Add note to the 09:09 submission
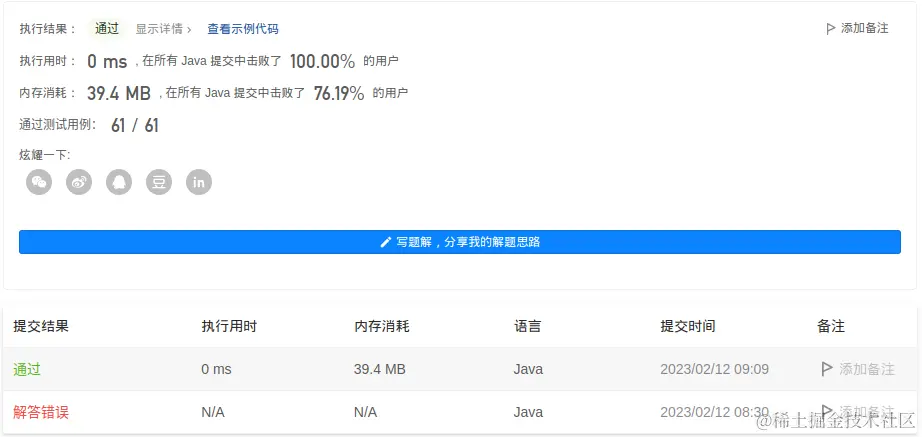922x437 pixels. tap(866, 369)
